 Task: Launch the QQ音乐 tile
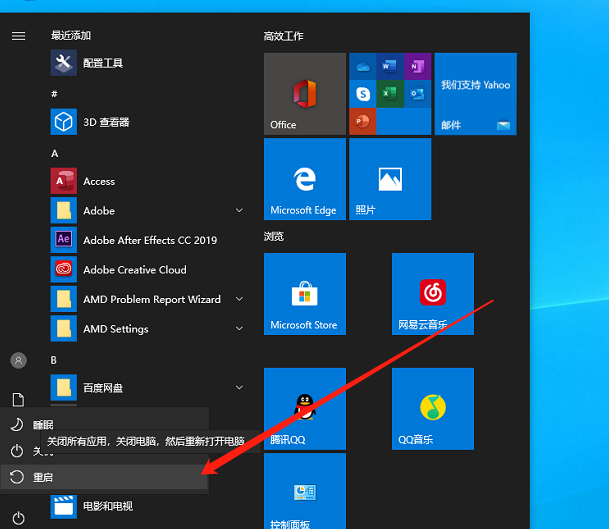[x=433, y=409]
